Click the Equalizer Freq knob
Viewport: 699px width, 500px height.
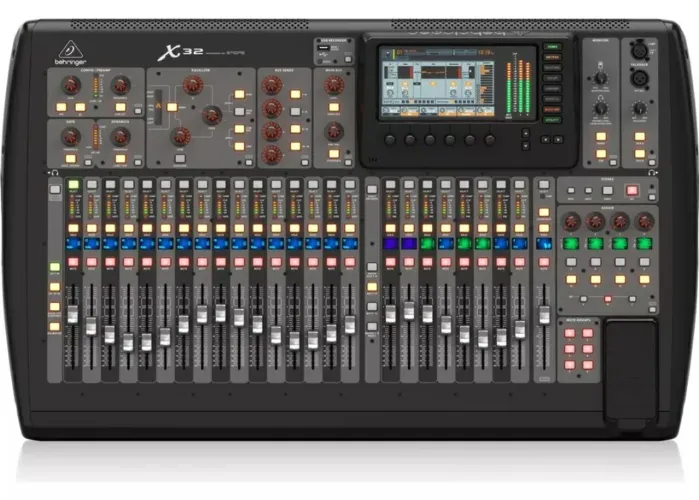(x=212, y=115)
